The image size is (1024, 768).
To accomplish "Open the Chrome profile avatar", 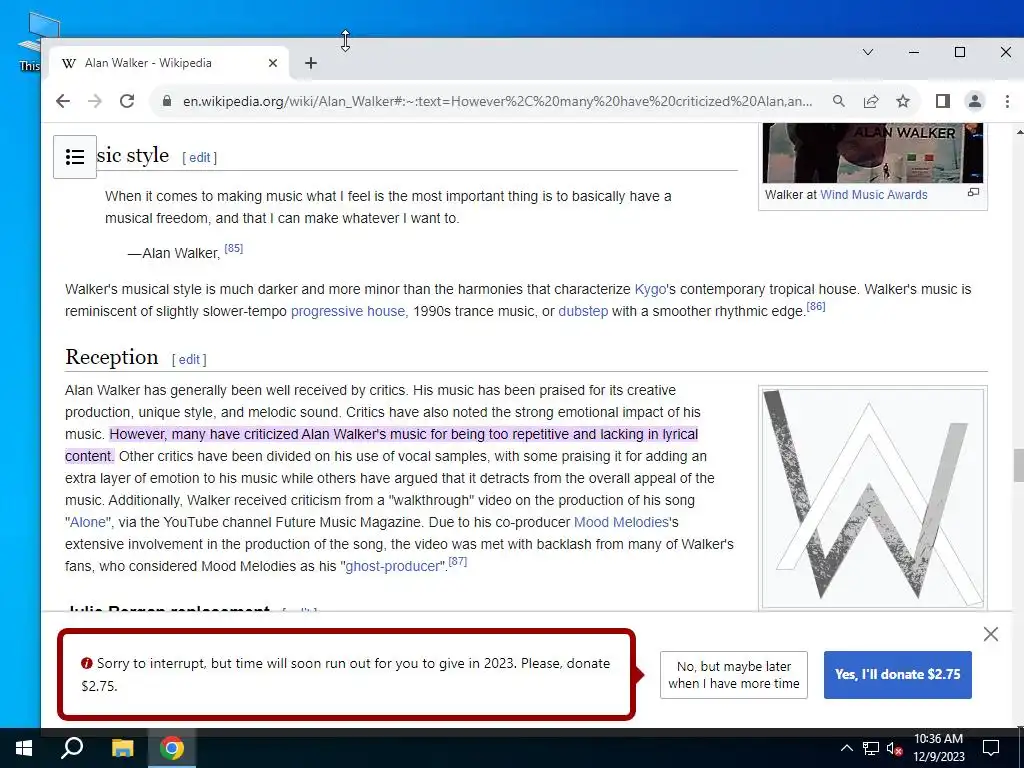I will coord(974,101).
